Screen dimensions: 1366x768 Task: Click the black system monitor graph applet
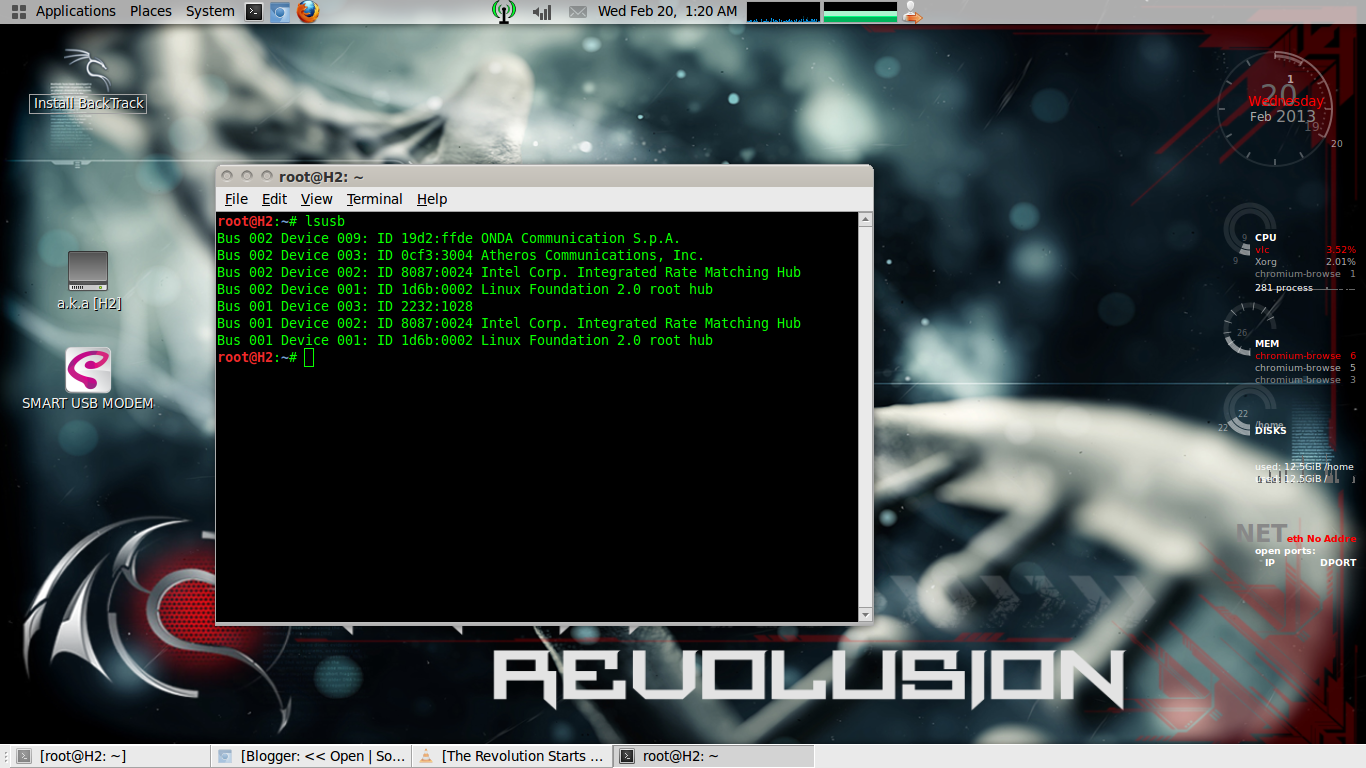[x=783, y=12]
